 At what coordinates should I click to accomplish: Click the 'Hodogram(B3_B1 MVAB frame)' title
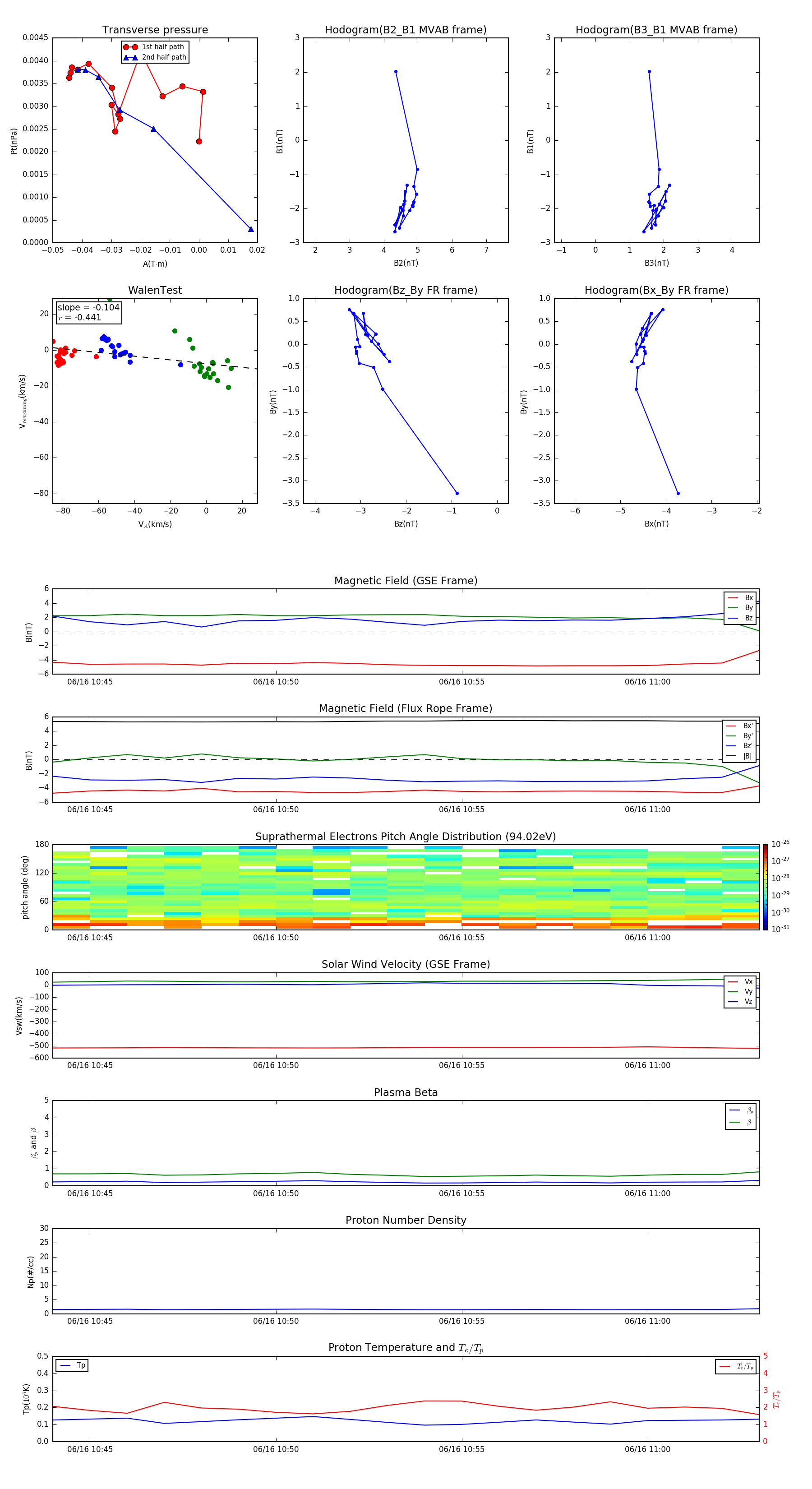point(656,29)
